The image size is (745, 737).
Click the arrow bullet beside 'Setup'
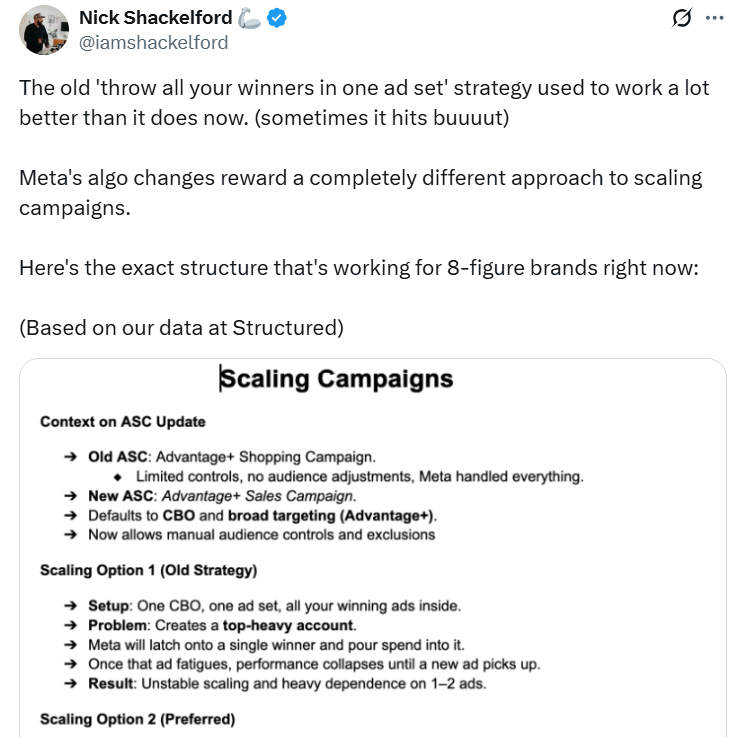coord(70,606)
